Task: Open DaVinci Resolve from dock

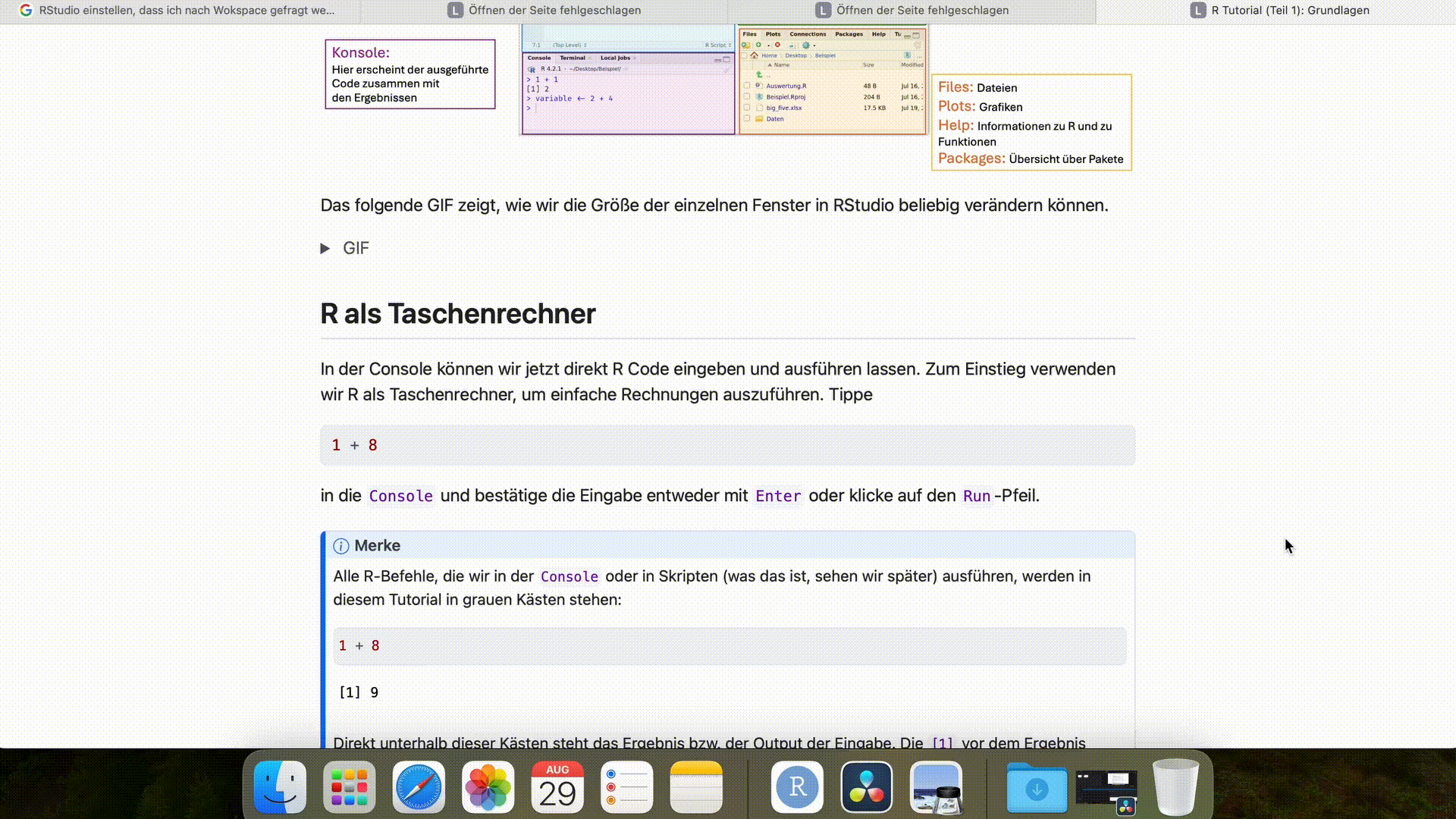Action: pyautogui.click(x=867, y=787)
